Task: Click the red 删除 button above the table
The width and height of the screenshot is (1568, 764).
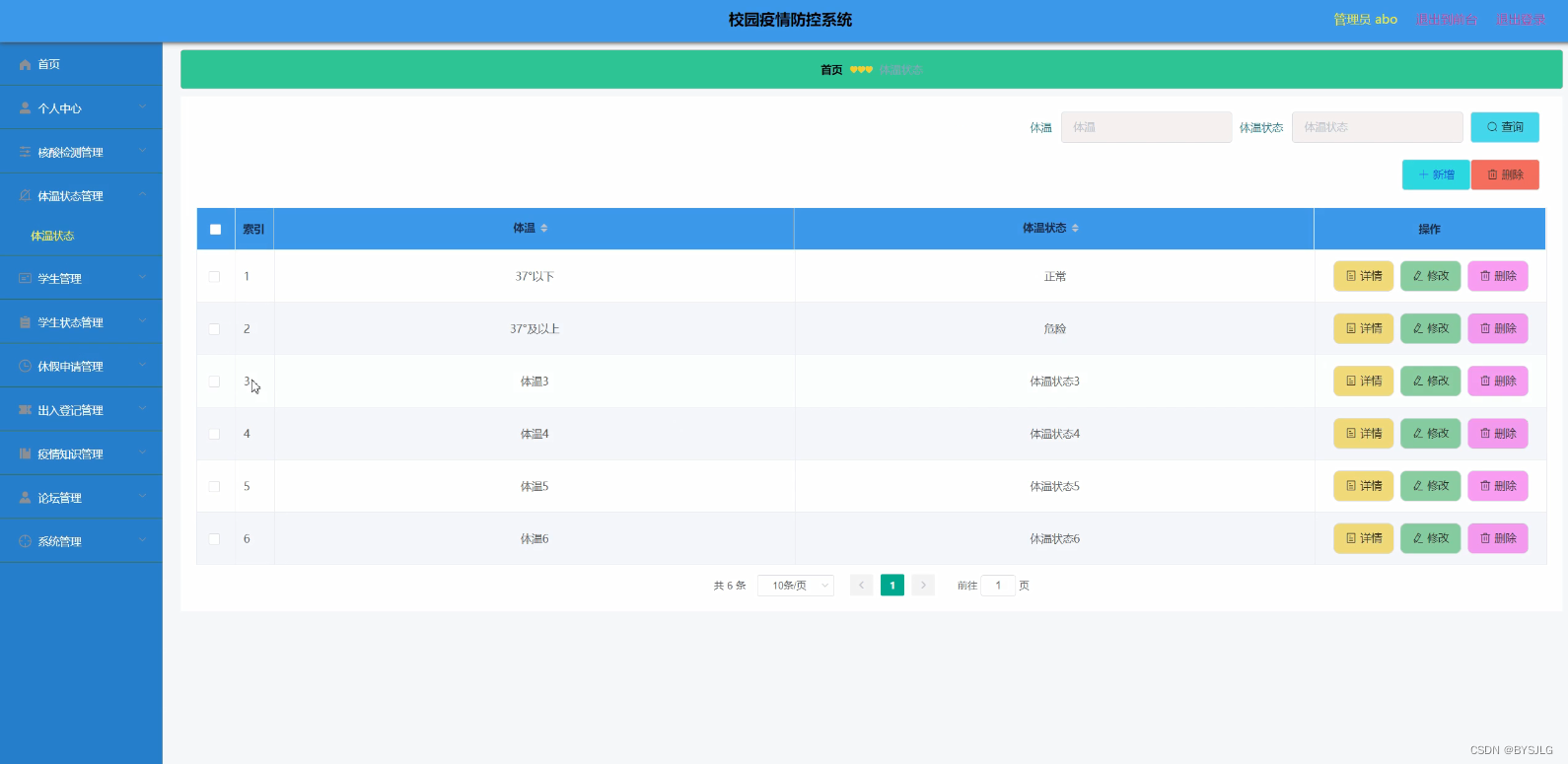Action: [x=1505, y=174]
